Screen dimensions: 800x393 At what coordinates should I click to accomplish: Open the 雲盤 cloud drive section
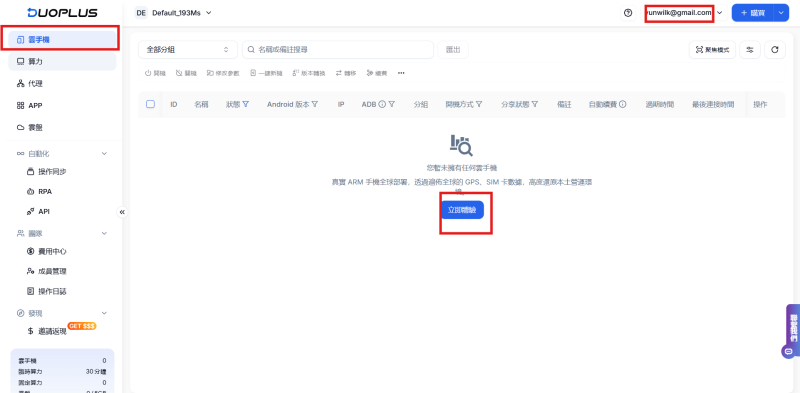tap(62, 127)
